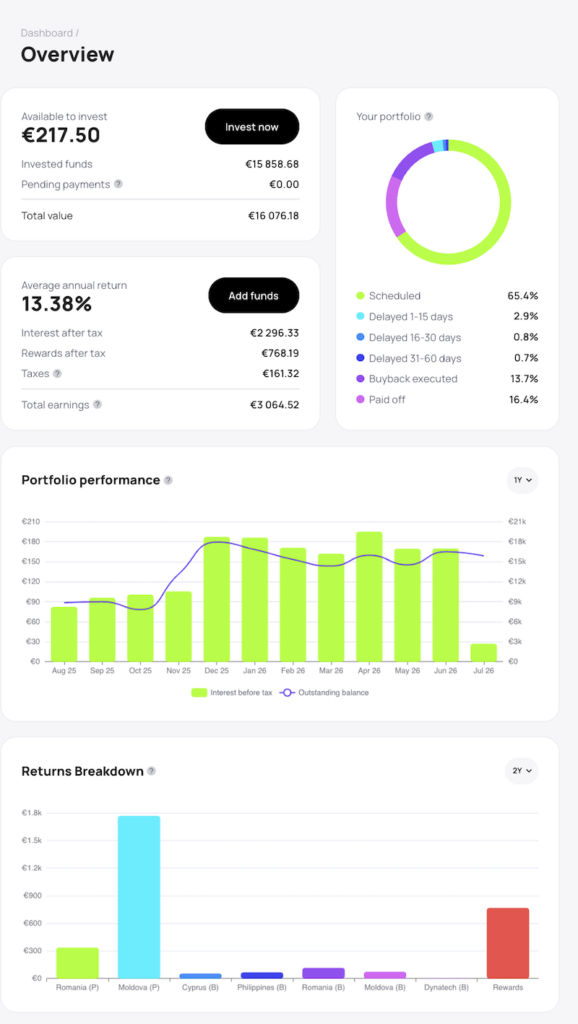Click the 13.38% average annual return
The width and height of the screenshot is (578, 1024).
(57, 304)
